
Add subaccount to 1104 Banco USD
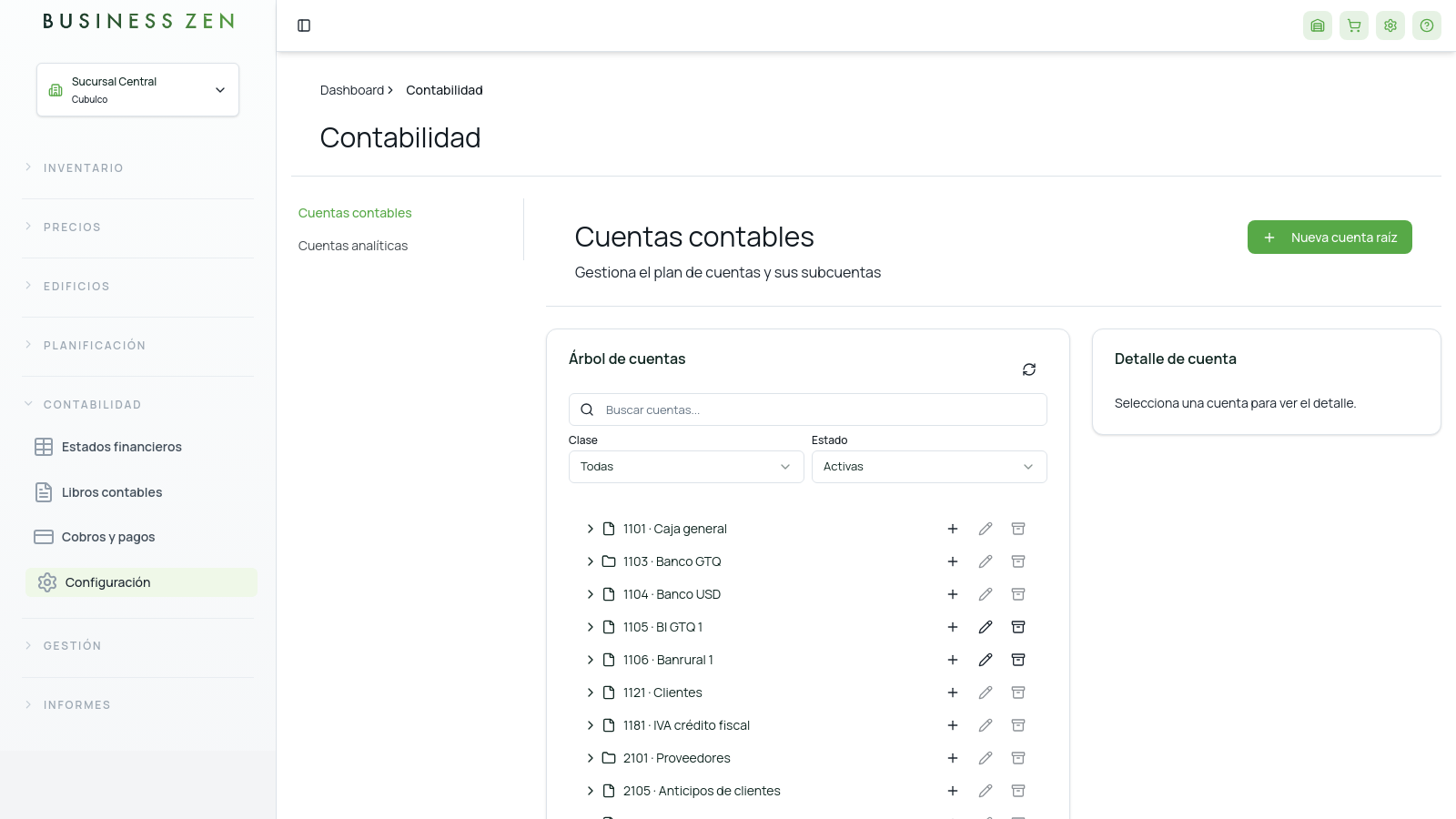point(953,594)
